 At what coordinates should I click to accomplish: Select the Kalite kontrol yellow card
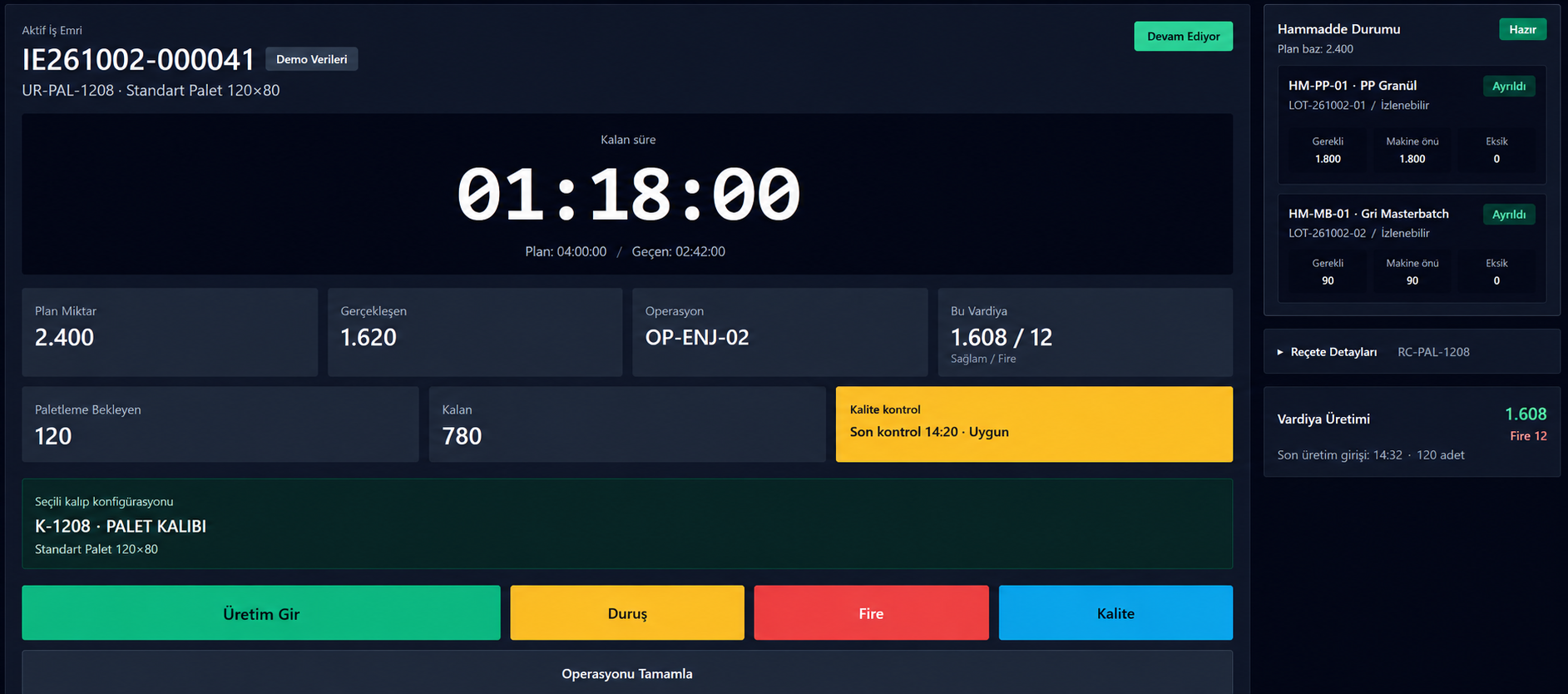1034,424
